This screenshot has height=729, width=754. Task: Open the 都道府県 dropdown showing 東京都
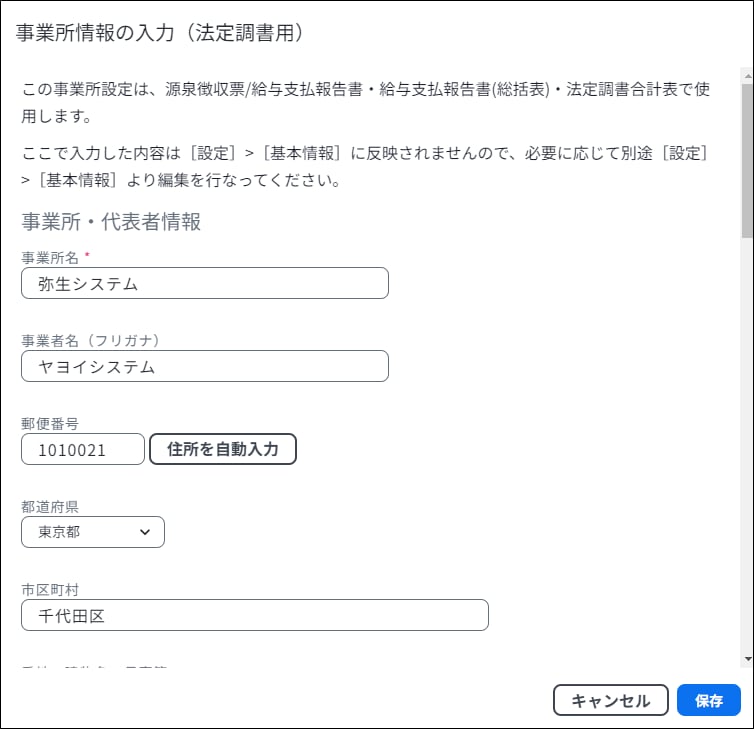[x=93, y=532]
